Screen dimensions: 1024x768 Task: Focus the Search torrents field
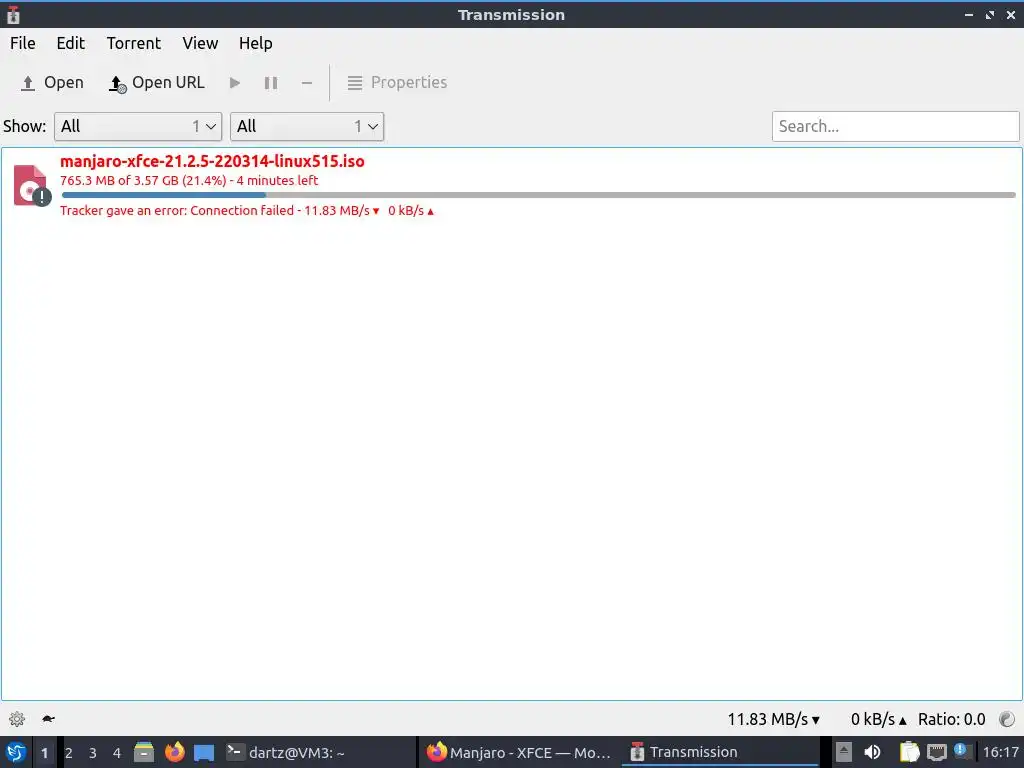895,126
